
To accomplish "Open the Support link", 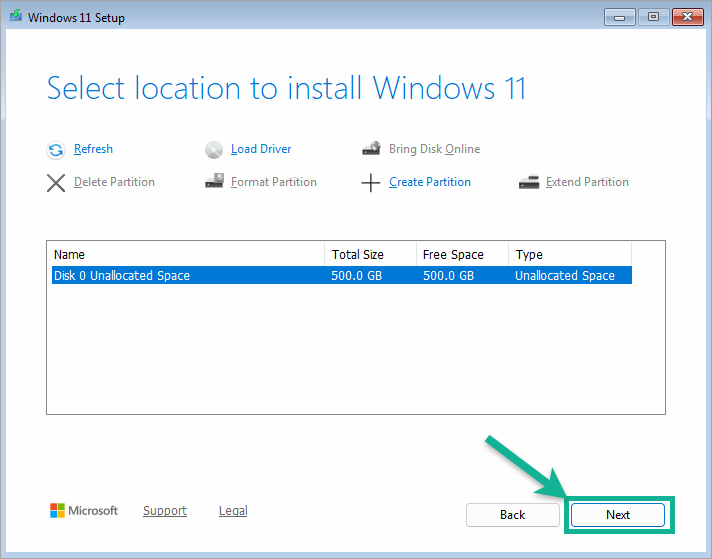I will pos(165,510).
